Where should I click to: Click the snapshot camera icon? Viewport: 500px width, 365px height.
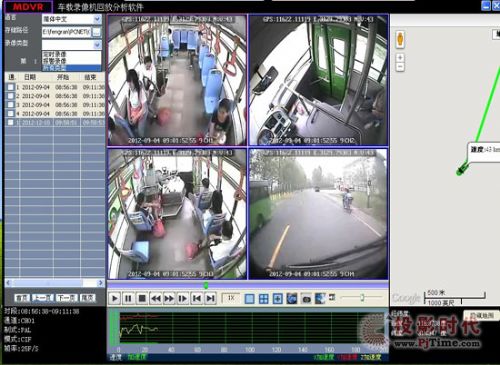[x=306, y=299]
